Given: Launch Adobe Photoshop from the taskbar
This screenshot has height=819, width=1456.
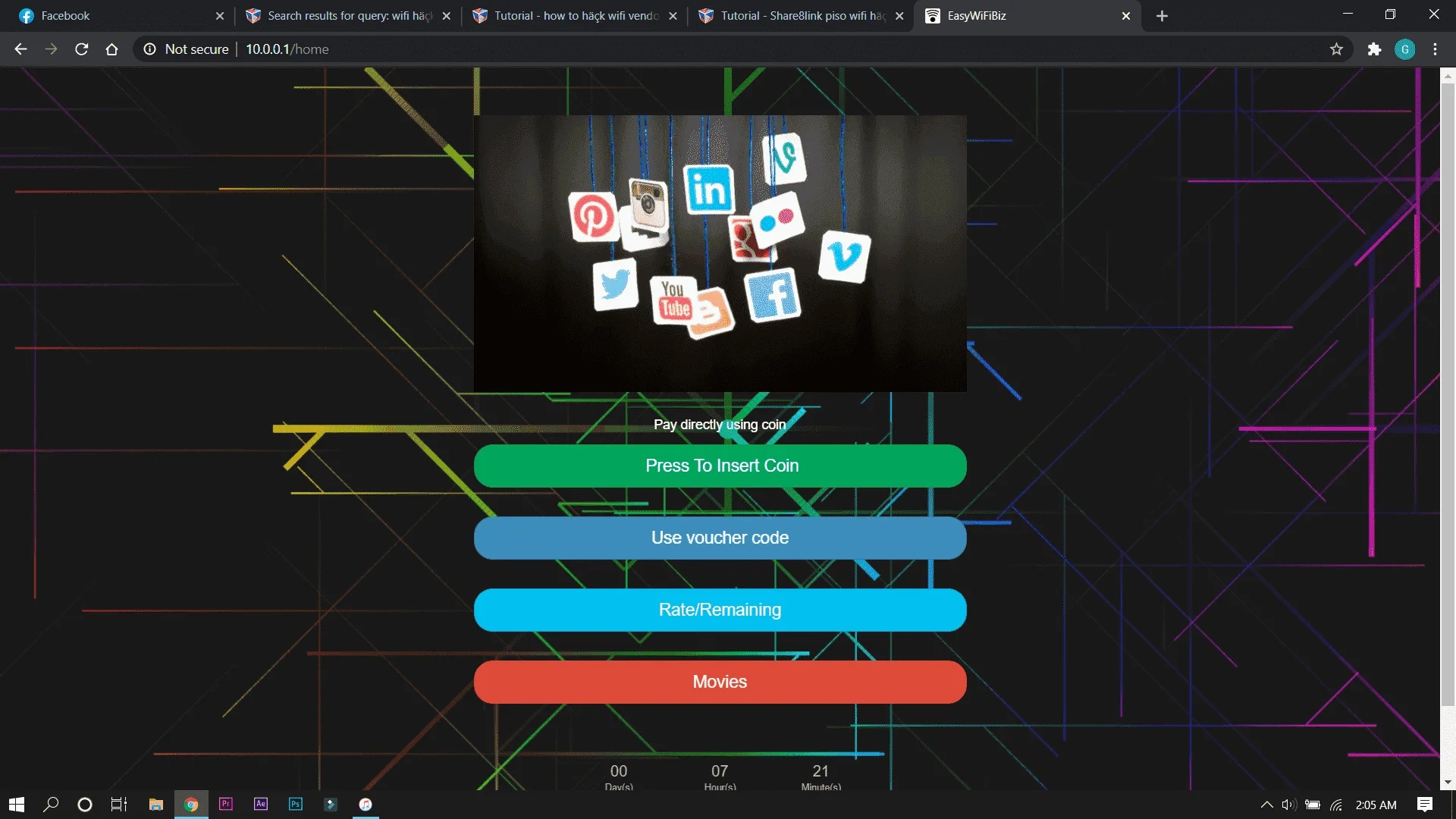Looking at the screenshot, I should click(x=296, y=804).
